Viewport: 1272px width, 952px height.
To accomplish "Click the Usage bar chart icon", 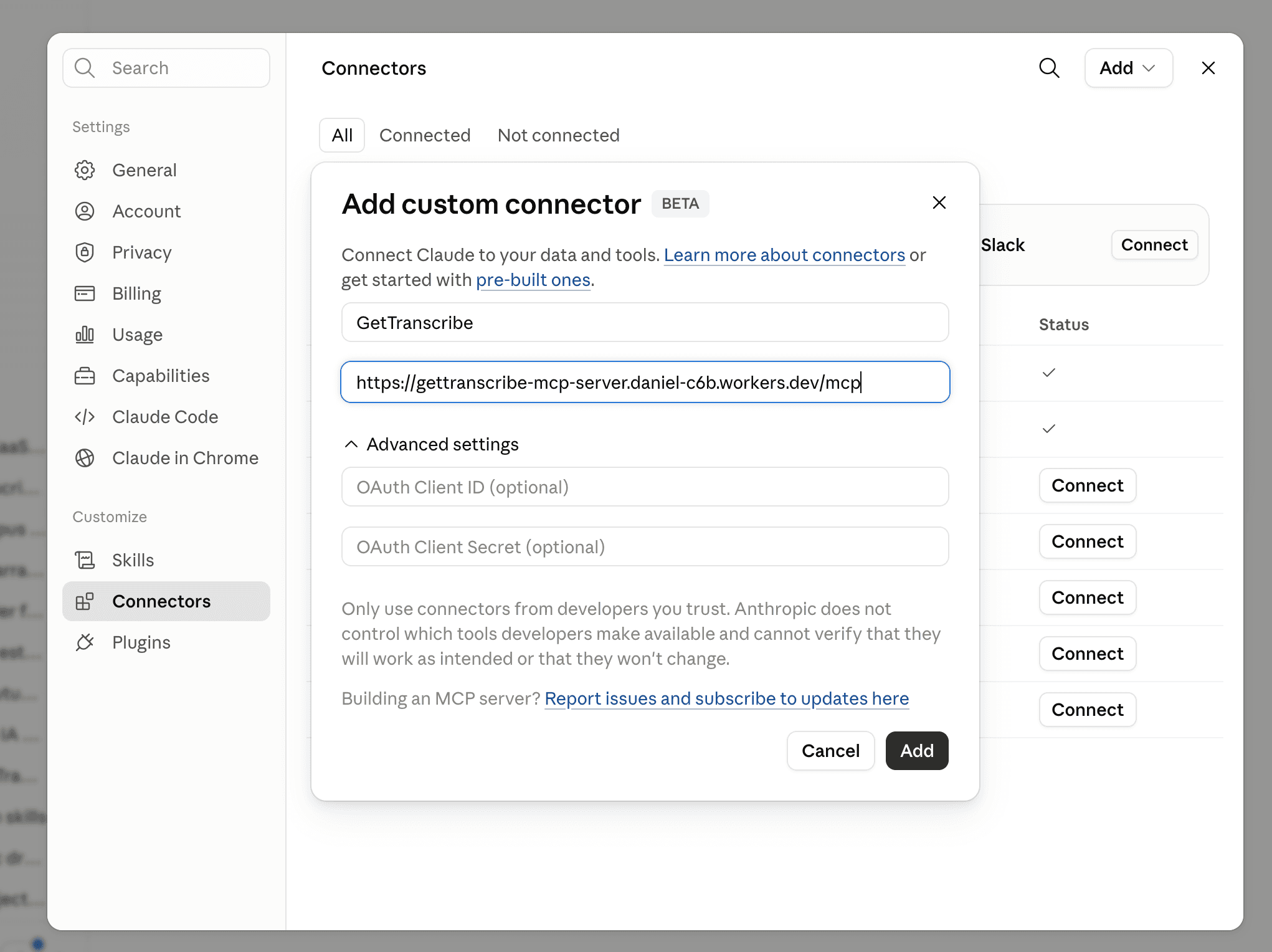I will pyautogui.click(x=85, y=335).
